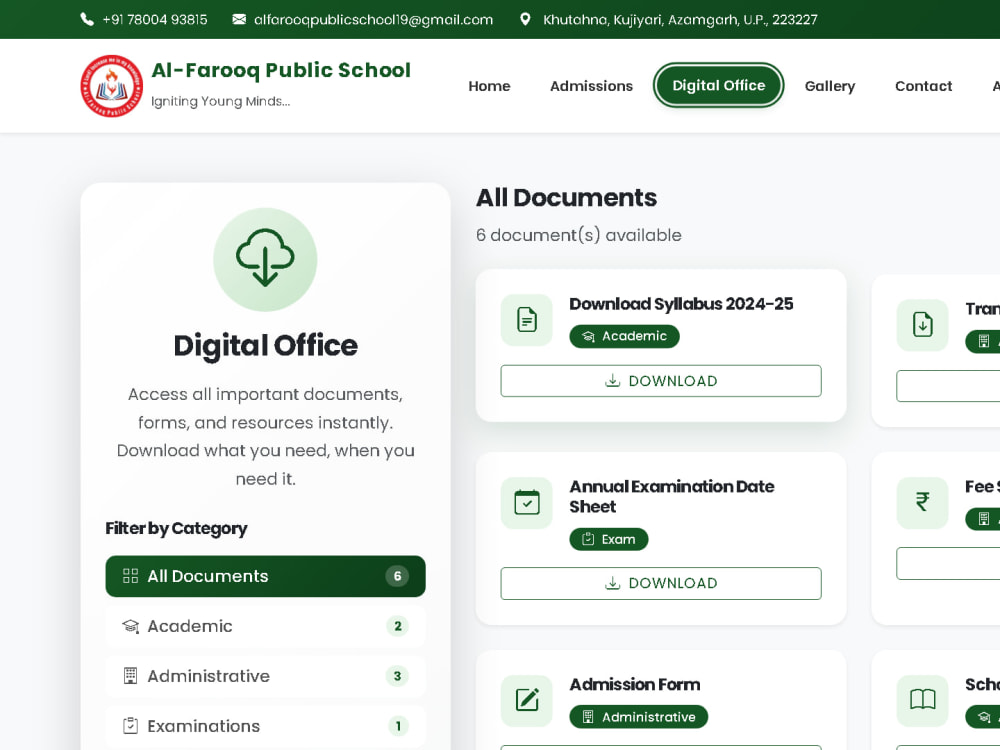Click the alfarooqpublicschool19@gmail.com email link
The image size is (1000, 750).
pos(373,20)
